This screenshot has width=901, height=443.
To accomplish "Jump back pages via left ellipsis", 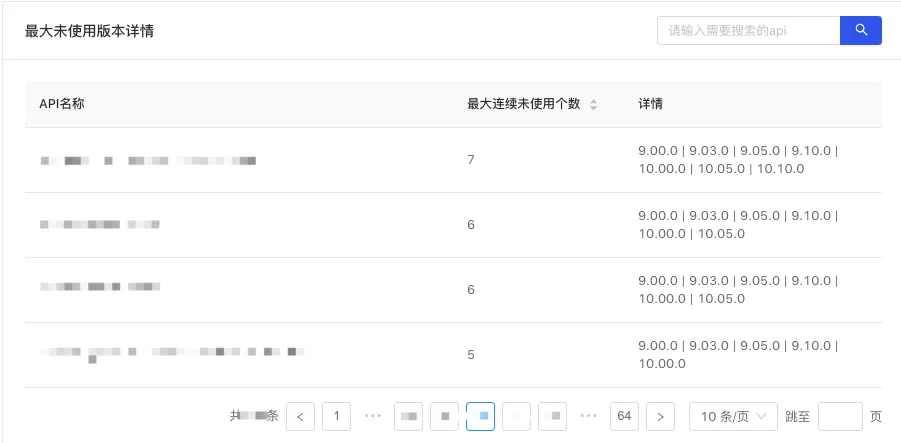I will pos(373,416).
